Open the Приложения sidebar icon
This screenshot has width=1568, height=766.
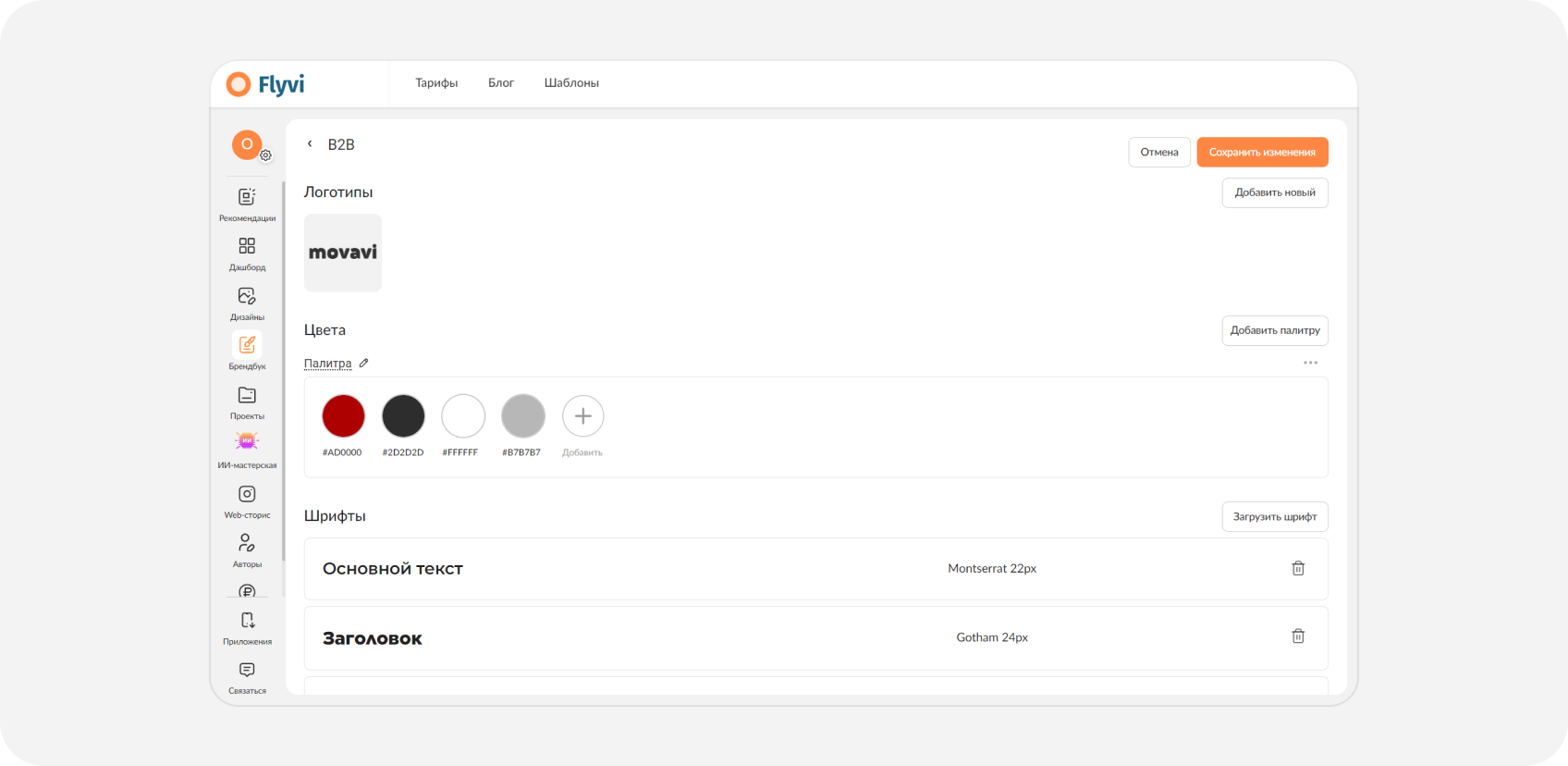pyautogui.click(x=247, y=621)
